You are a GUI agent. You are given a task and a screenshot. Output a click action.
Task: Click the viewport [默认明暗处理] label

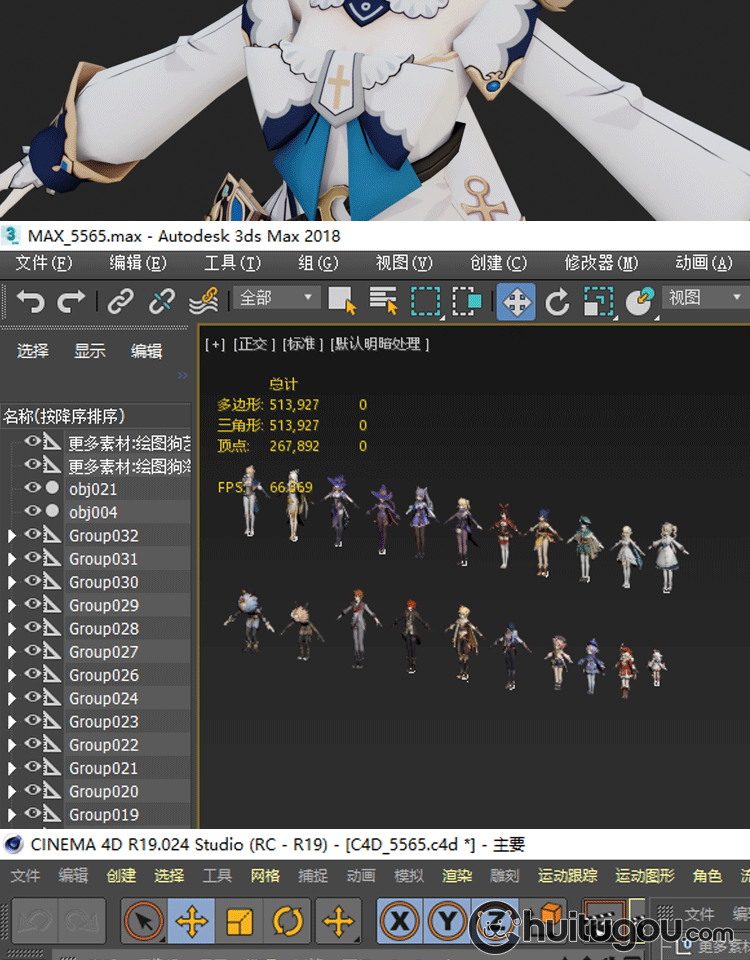[380, 344]
